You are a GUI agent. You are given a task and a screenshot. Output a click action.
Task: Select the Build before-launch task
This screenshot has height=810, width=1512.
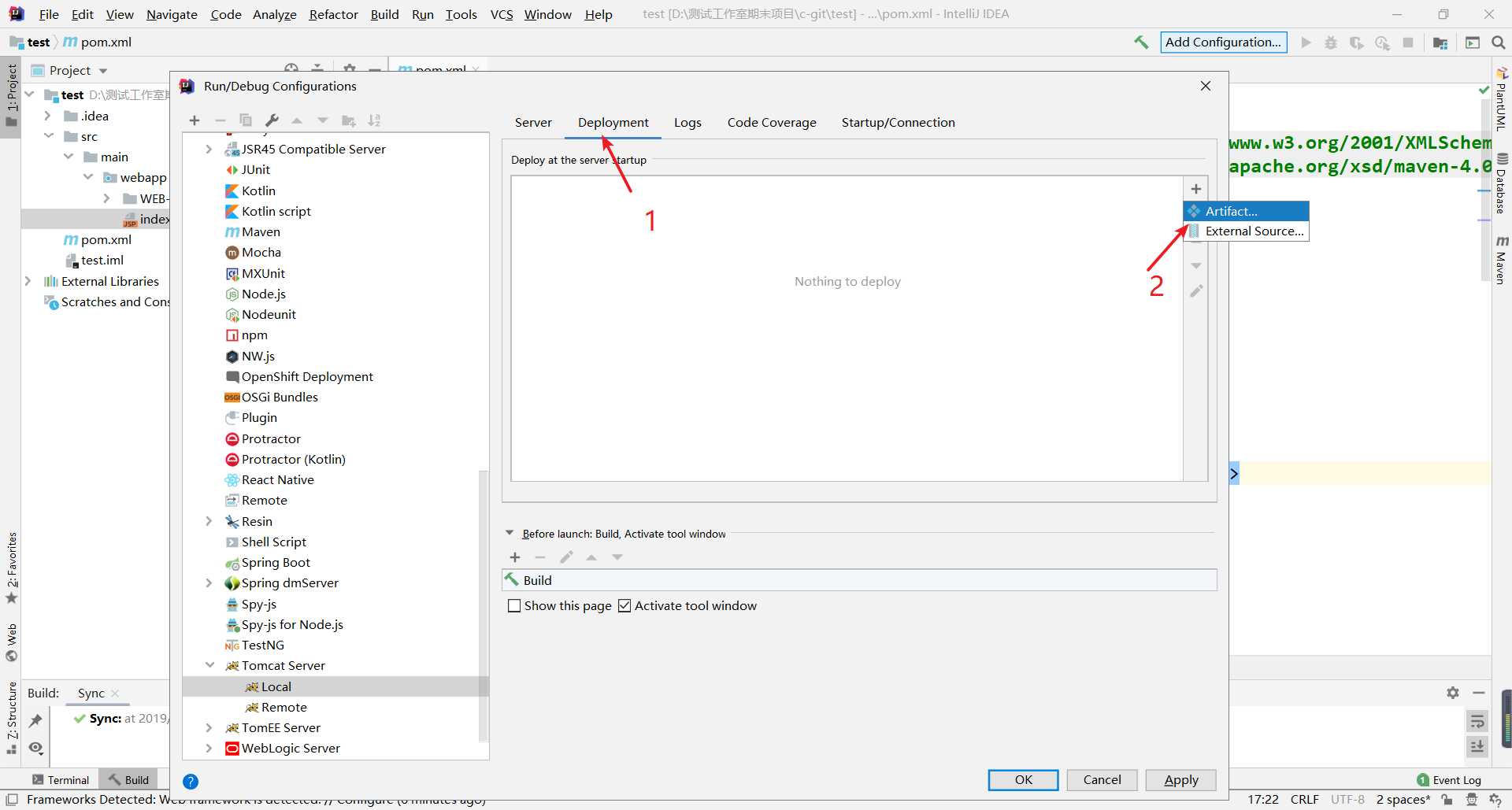coord(859,580)
